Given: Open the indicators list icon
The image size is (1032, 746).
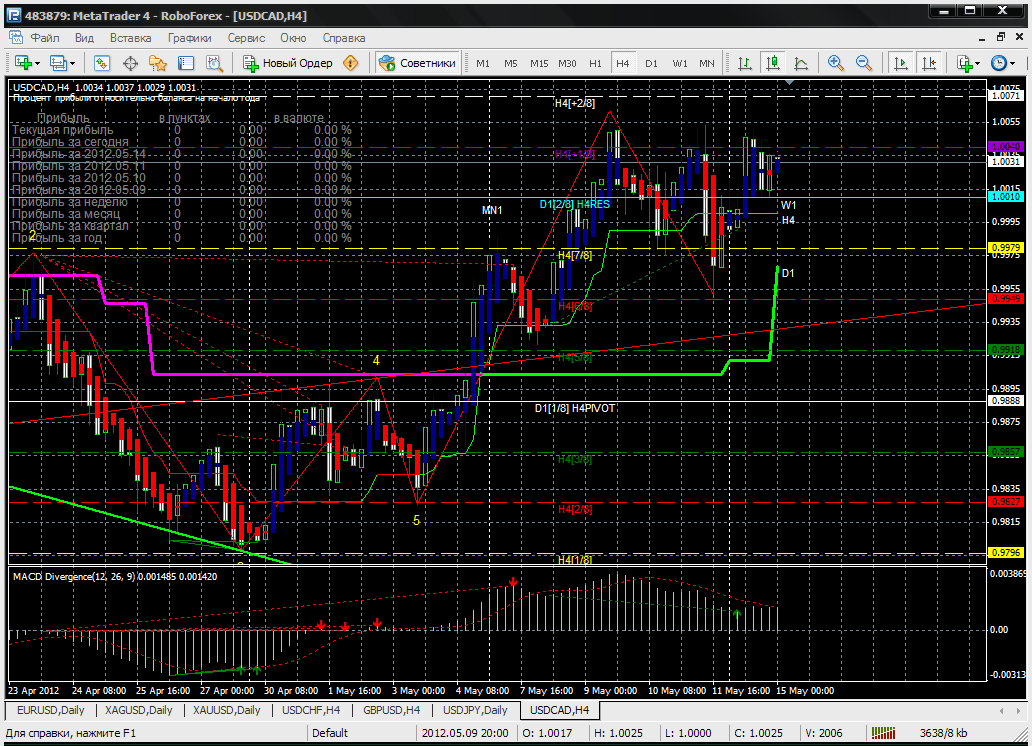Looking at the screenshot, I should (x=964, y=63).
